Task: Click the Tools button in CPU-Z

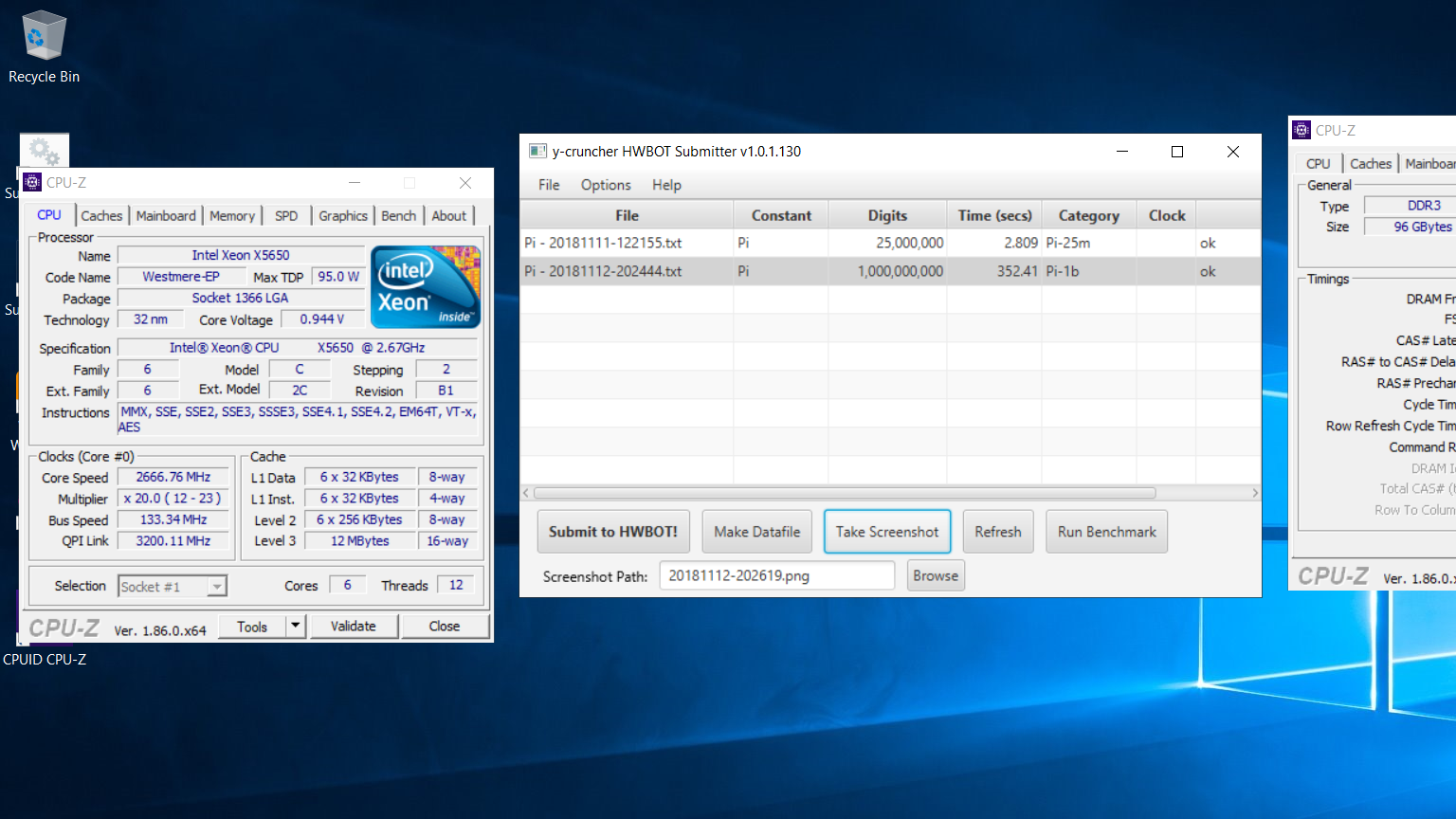Action: (x=252, y=627)
